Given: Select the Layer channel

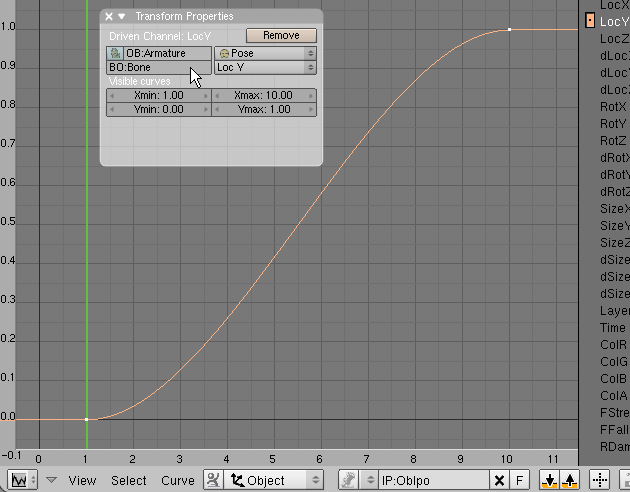Looking at the screenshot, I should (x=614, y=311).
